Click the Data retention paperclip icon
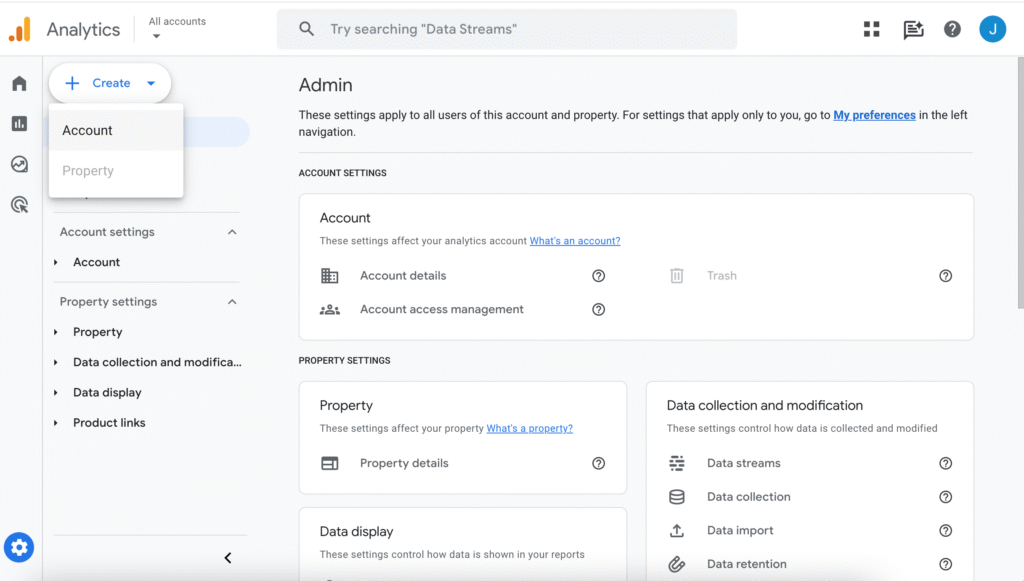Viewport: 1024px width, 581px height. pos(677,564)
